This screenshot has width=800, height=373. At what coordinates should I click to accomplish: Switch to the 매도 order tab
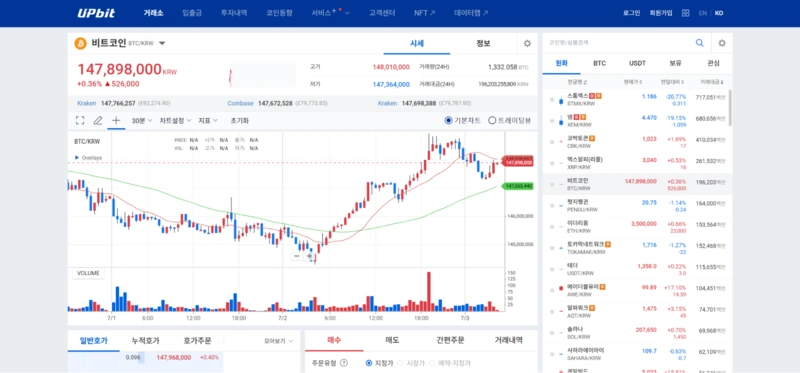coord(392,340)
